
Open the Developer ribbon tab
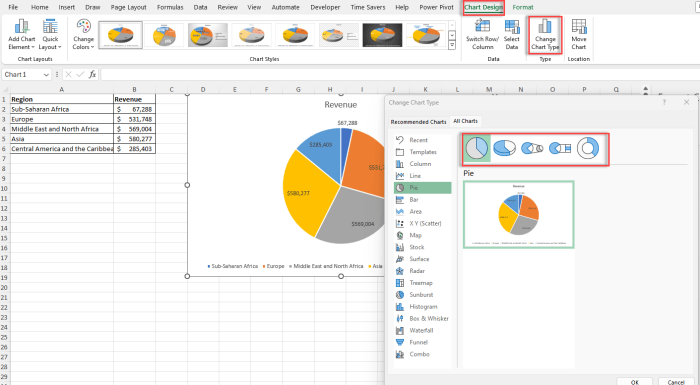click(325, 7)
